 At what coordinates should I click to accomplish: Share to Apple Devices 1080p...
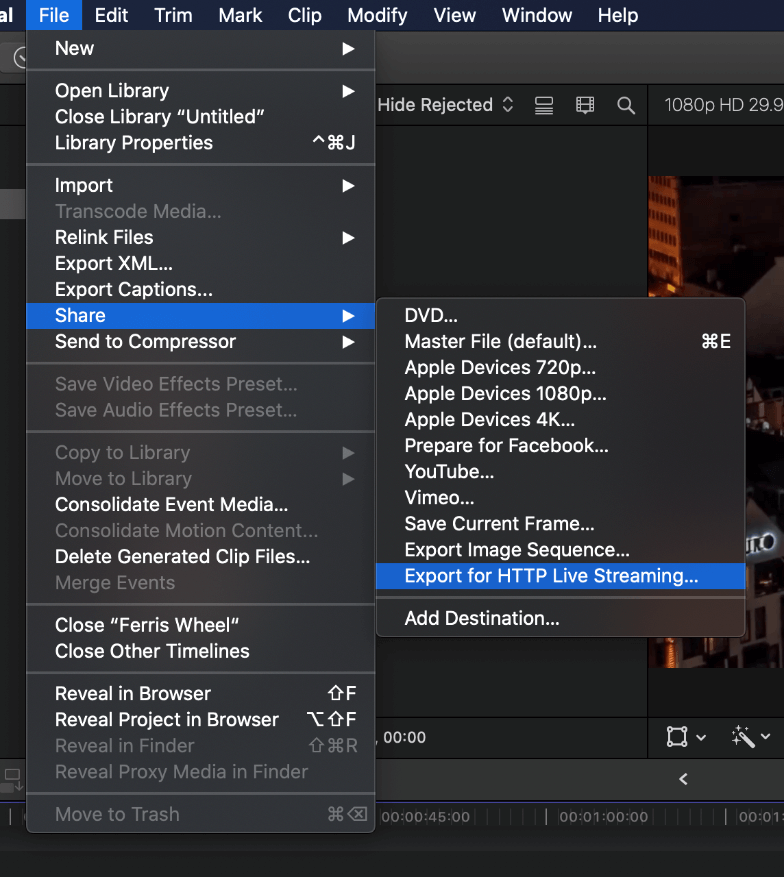[560, 393]
